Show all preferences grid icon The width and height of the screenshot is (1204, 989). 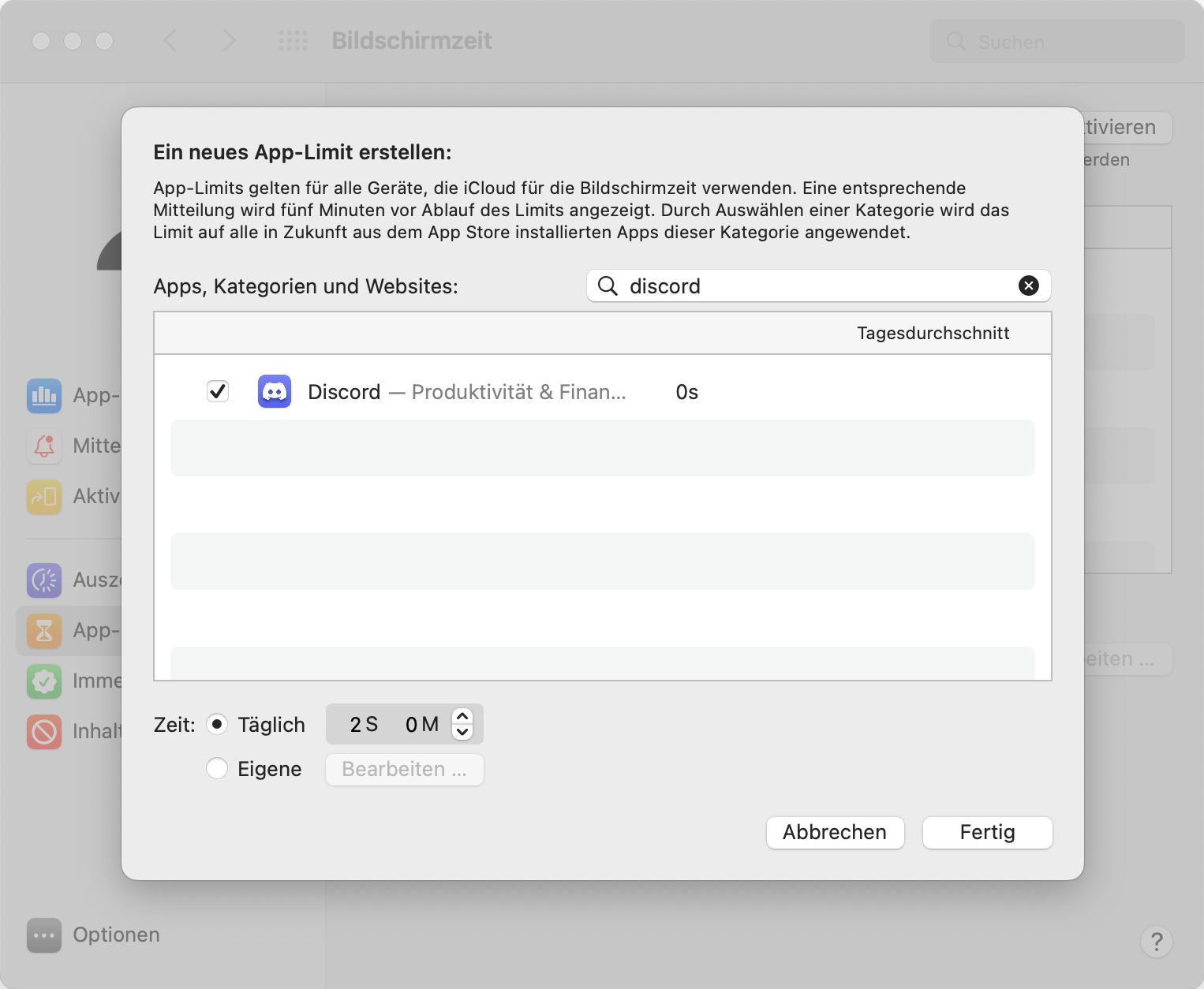[294, 40]
